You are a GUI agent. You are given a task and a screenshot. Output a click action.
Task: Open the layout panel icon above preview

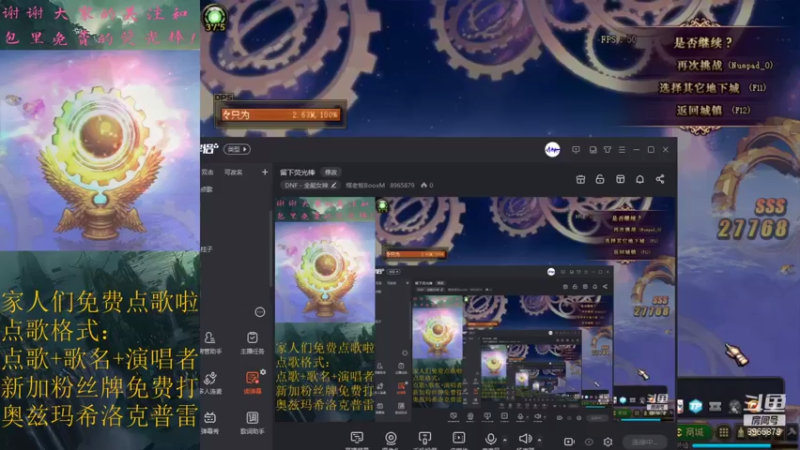pos(620,179)
